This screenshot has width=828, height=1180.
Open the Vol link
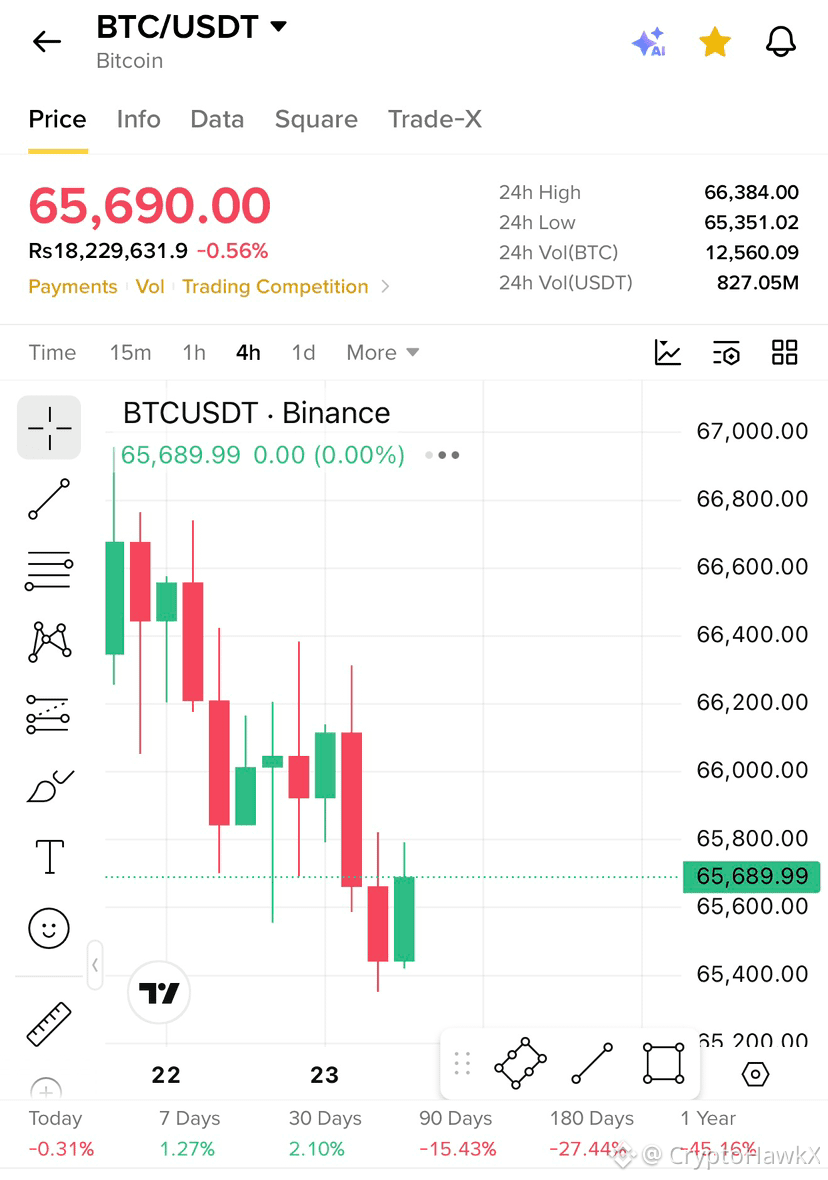[x=150, y=287]
